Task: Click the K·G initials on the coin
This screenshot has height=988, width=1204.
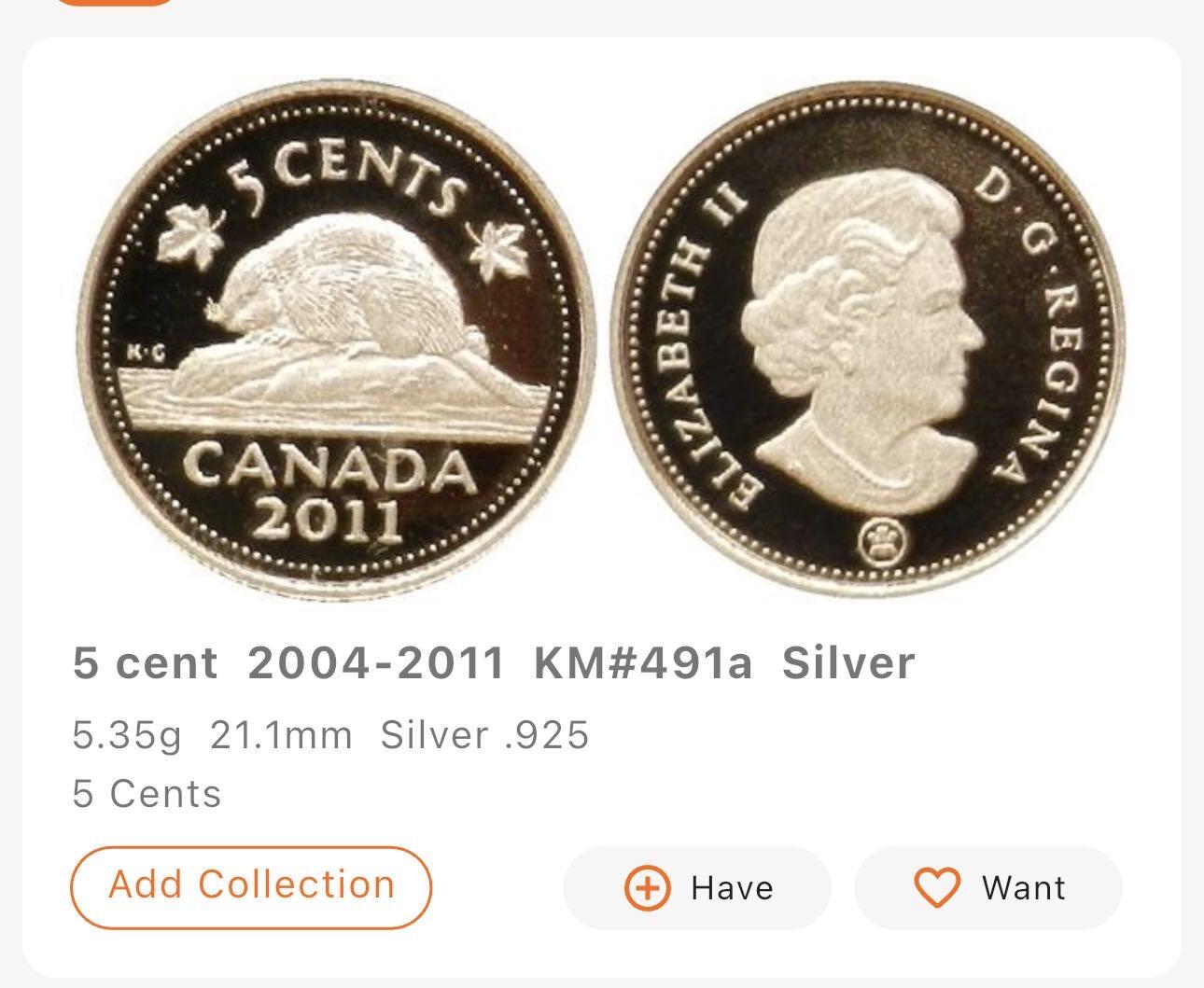Action: point(145,353)
